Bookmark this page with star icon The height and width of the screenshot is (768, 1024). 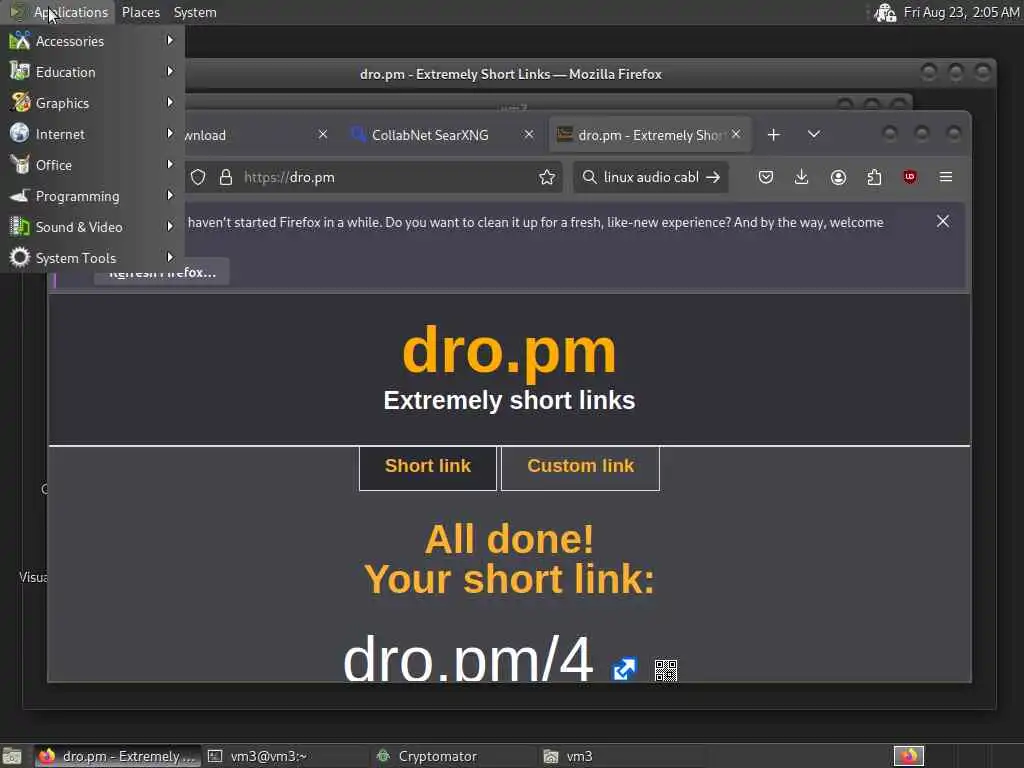pyautogui.click(x=547, y=177)
